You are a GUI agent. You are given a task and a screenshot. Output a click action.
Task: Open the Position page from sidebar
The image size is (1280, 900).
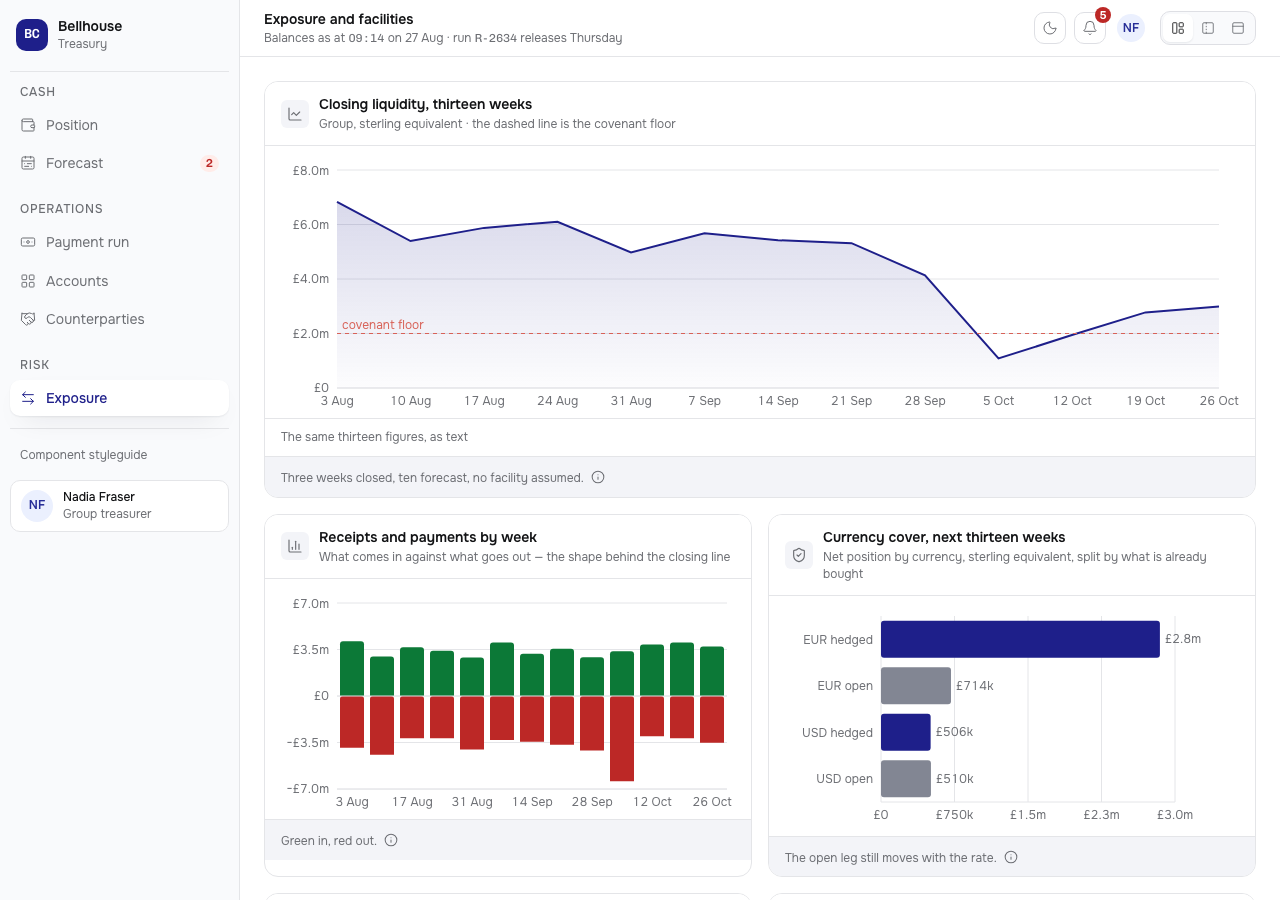tap(120, 125)
